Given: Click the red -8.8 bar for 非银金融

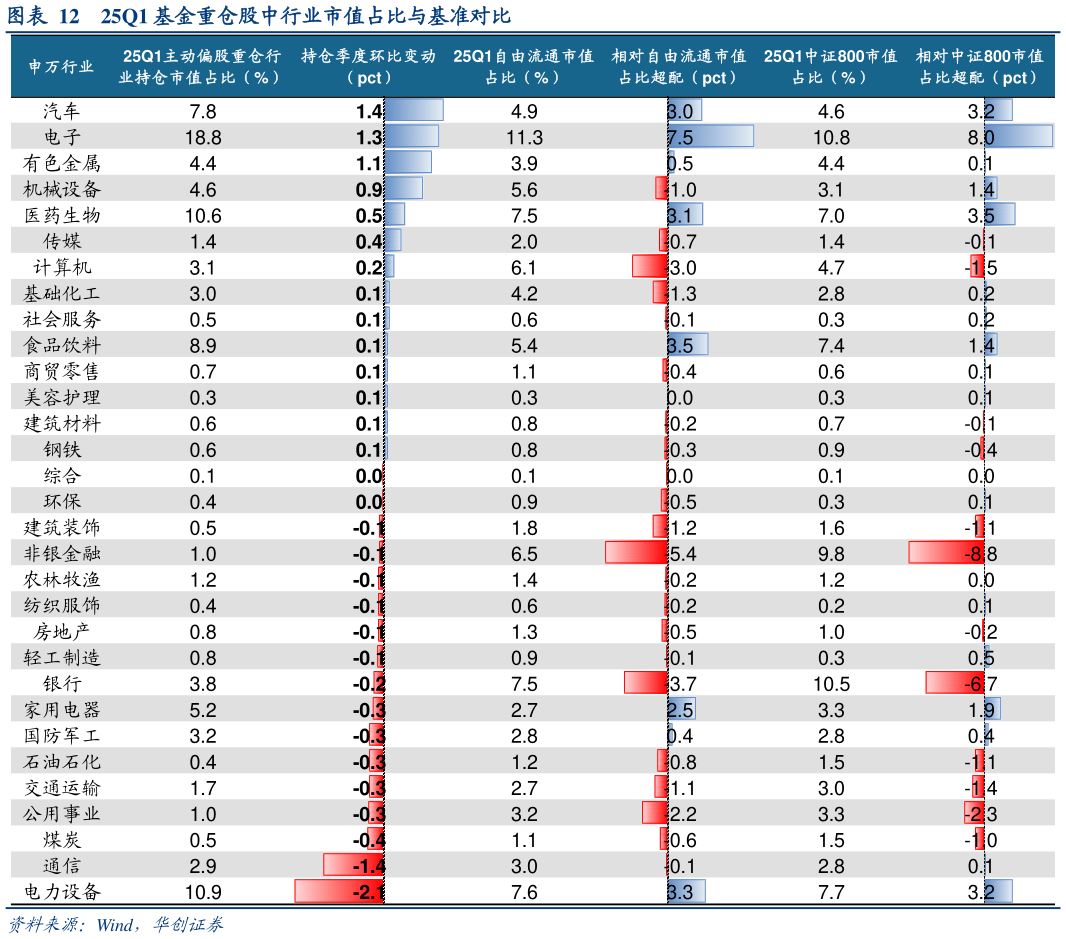Looking at the screenshot, I should click(940, 553).
